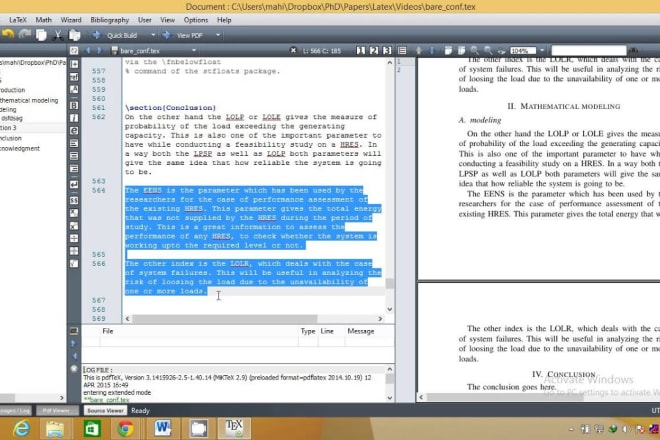660x440 pixels.
Task: Run View PDF with blue arrow
Action: click(x=167, y=35)
